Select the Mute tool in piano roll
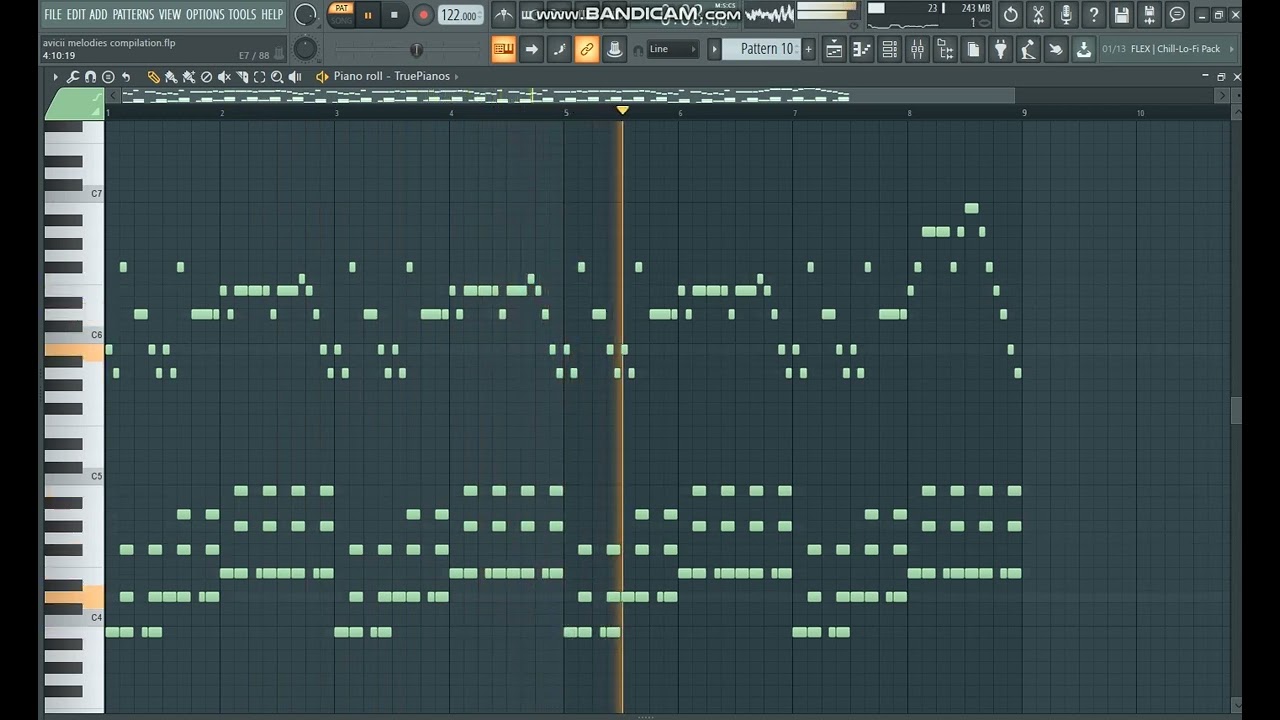This screenshot has width=1280, height=720. [224, 77]
